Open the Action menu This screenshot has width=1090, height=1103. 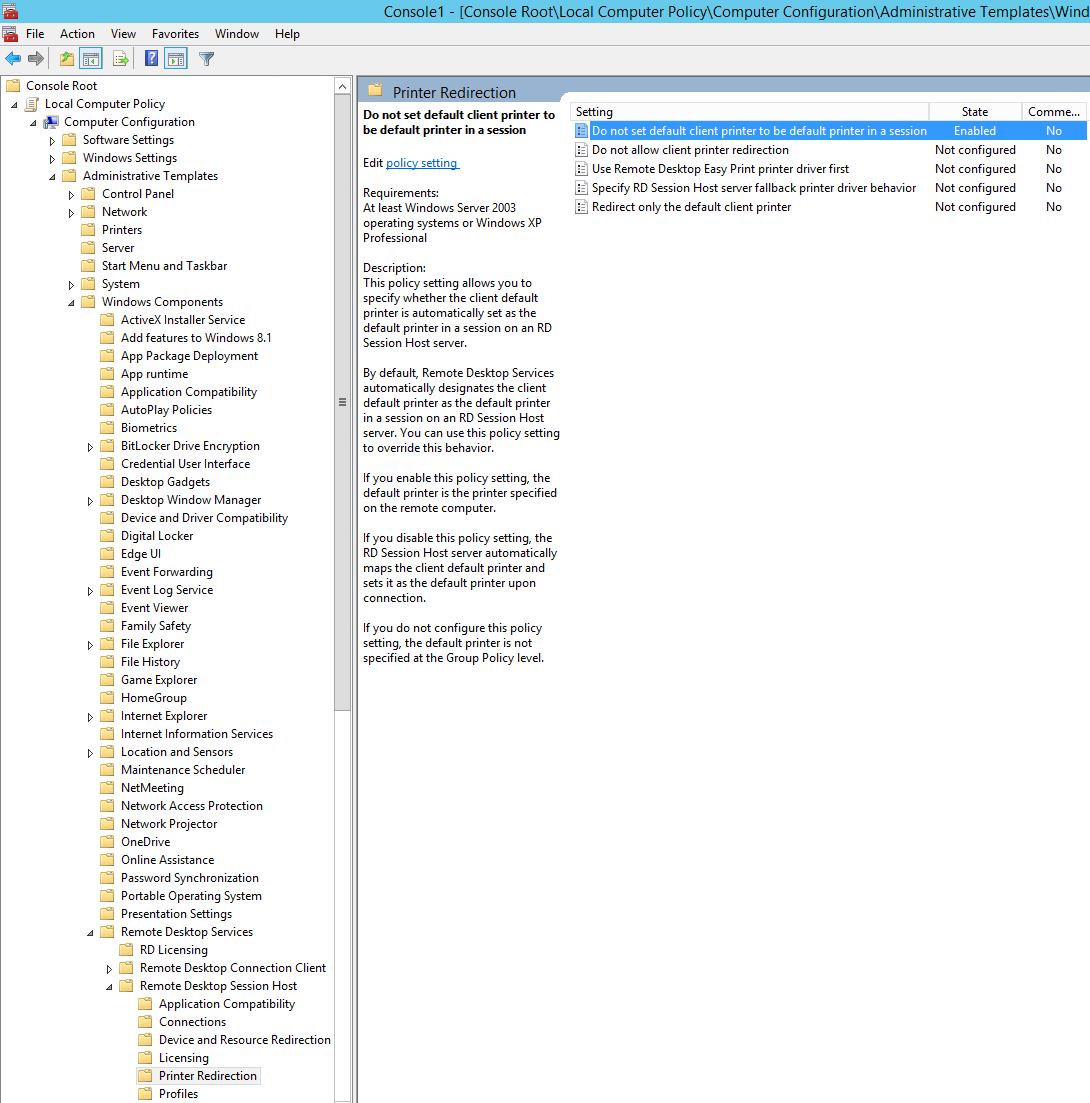point(77,34)
